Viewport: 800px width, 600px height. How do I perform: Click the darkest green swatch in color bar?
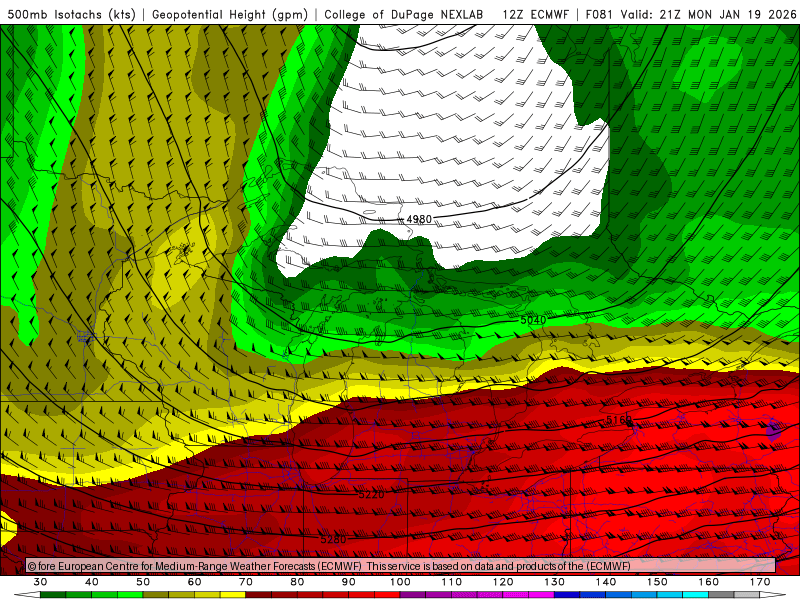[x=53, y=596]
